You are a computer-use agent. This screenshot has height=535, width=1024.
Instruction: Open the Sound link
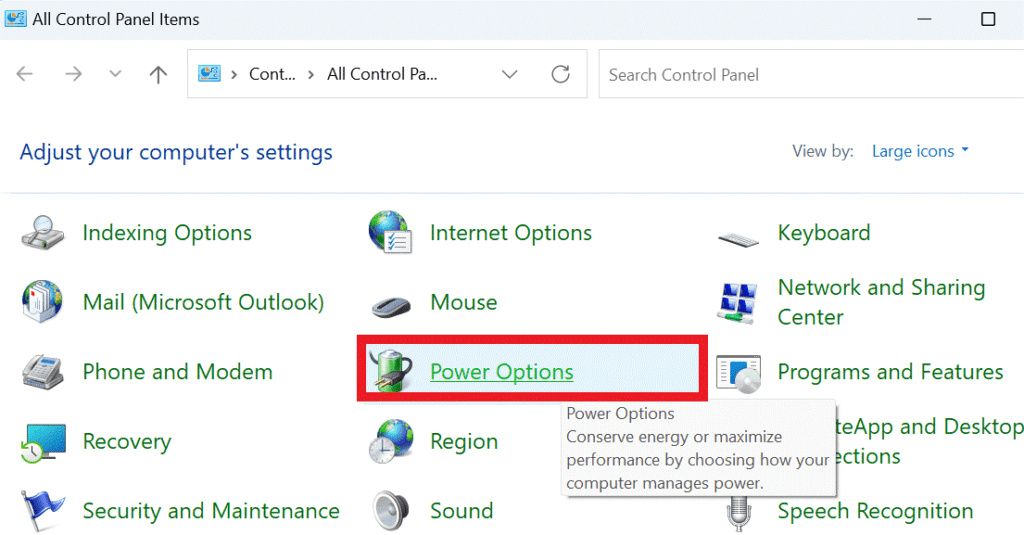(461, 511)
